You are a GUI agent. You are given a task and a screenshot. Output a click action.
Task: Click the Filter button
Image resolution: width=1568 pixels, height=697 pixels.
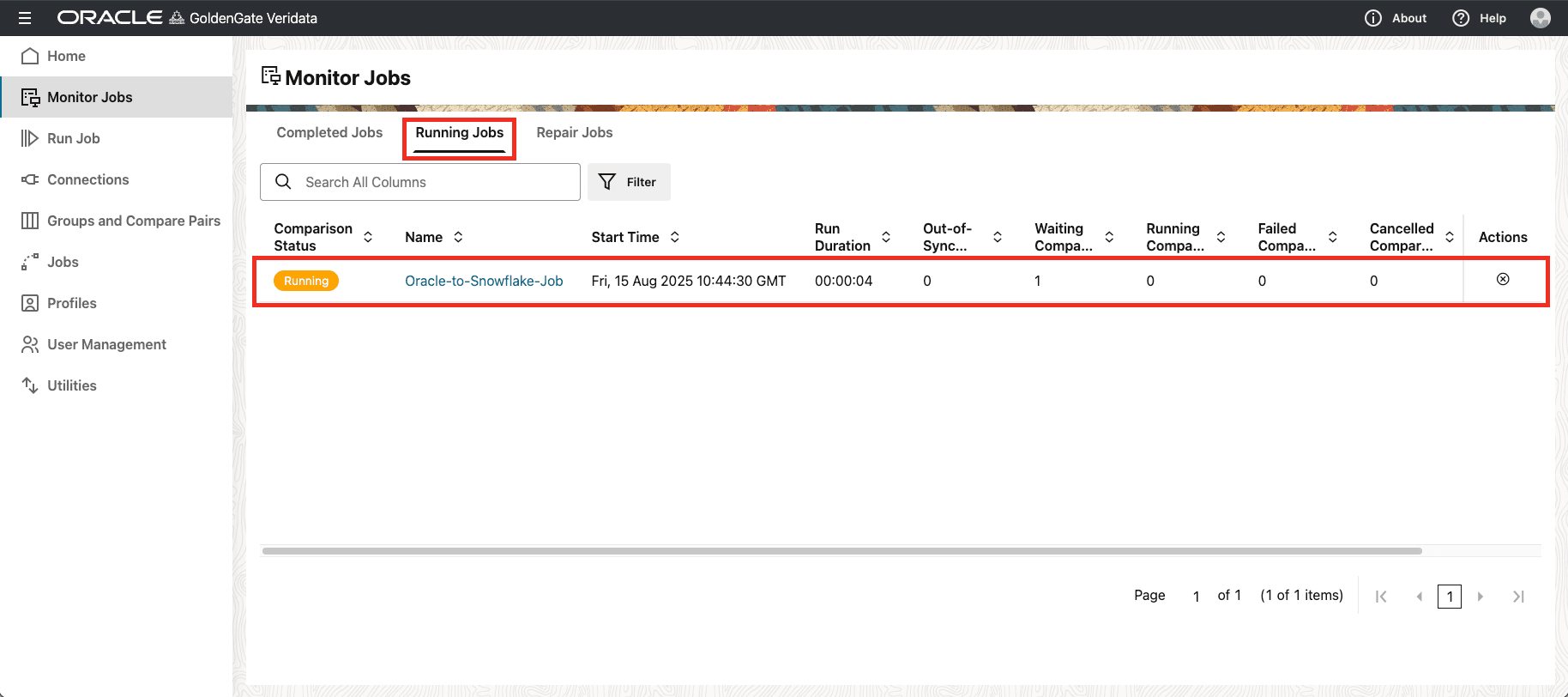(x=629, y=182)
